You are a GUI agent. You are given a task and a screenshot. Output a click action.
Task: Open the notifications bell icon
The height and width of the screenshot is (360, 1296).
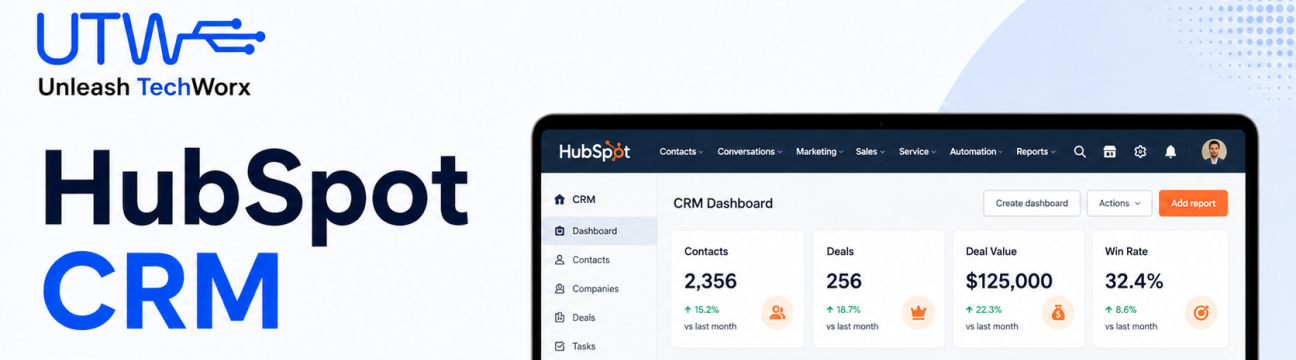pos(1170,152)
